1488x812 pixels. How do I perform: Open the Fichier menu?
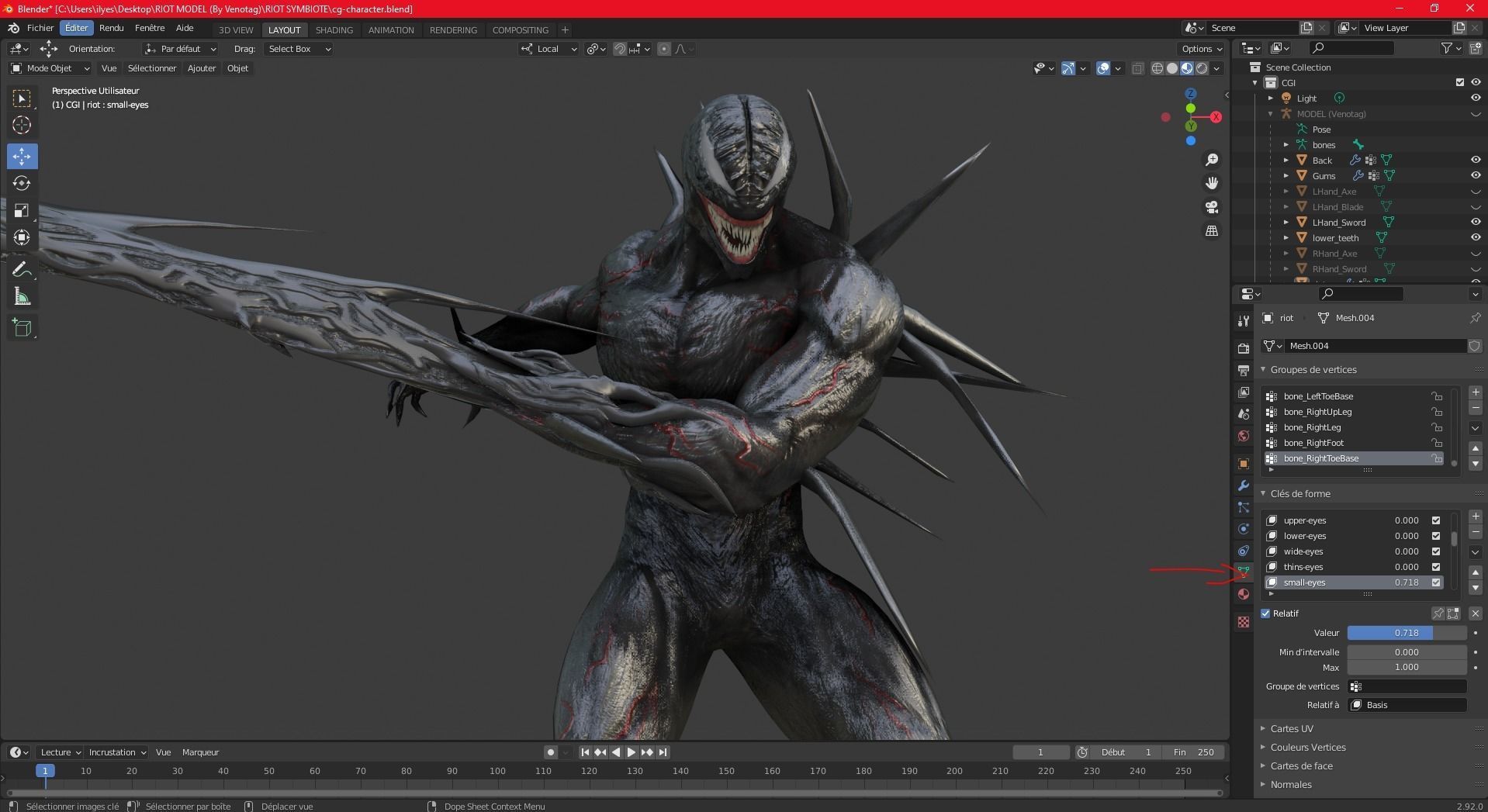click(40, 28)
